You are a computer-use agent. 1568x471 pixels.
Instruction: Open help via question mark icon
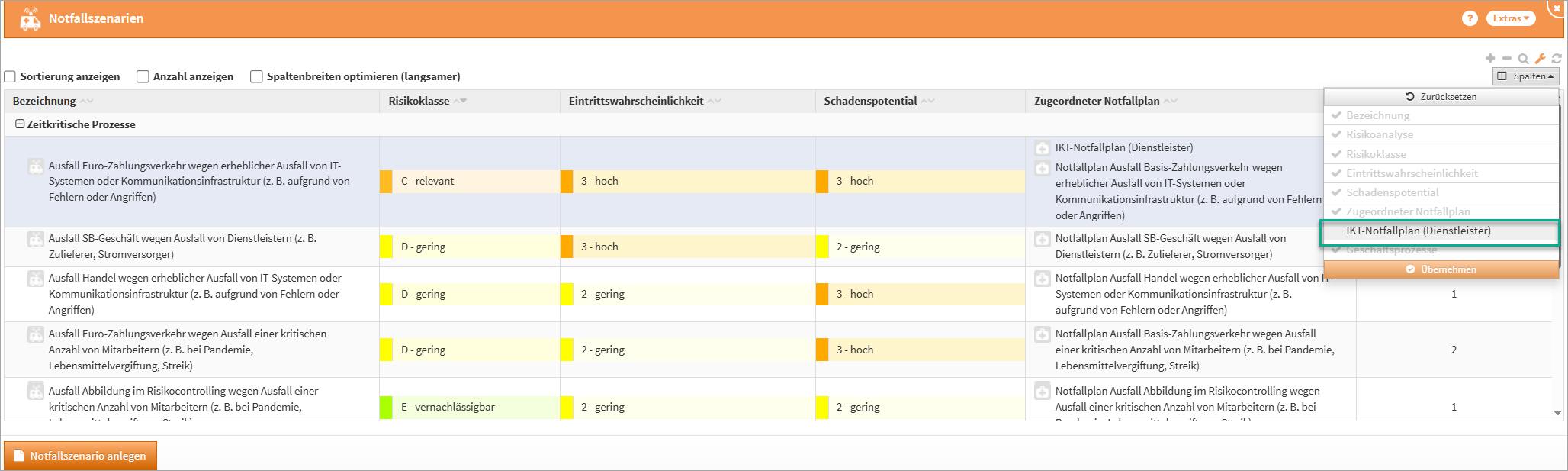(1470, 18)
